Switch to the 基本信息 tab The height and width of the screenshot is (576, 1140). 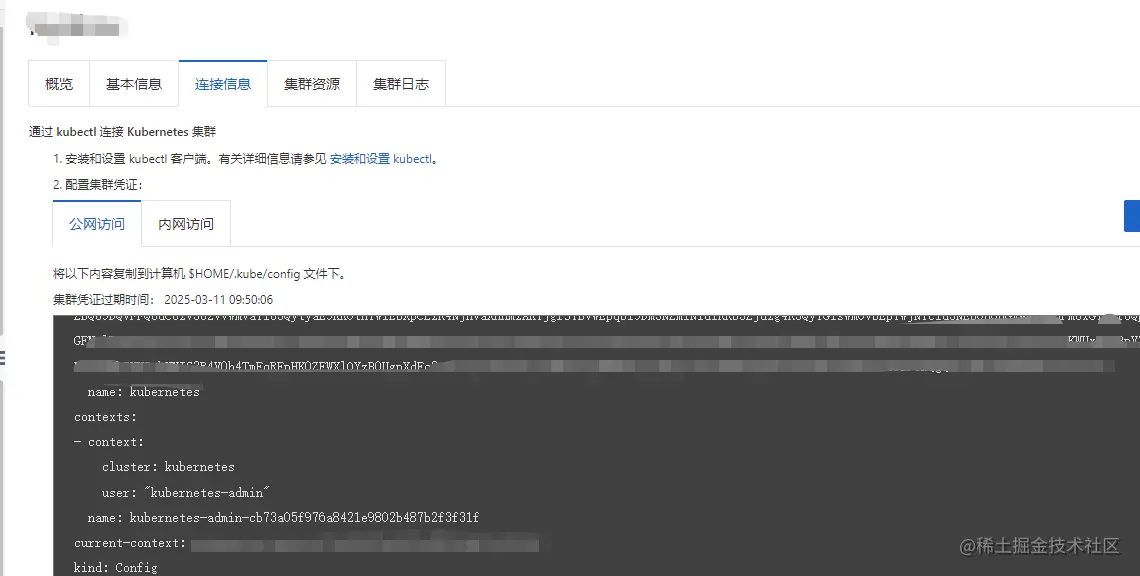click(x=134, y=84)
